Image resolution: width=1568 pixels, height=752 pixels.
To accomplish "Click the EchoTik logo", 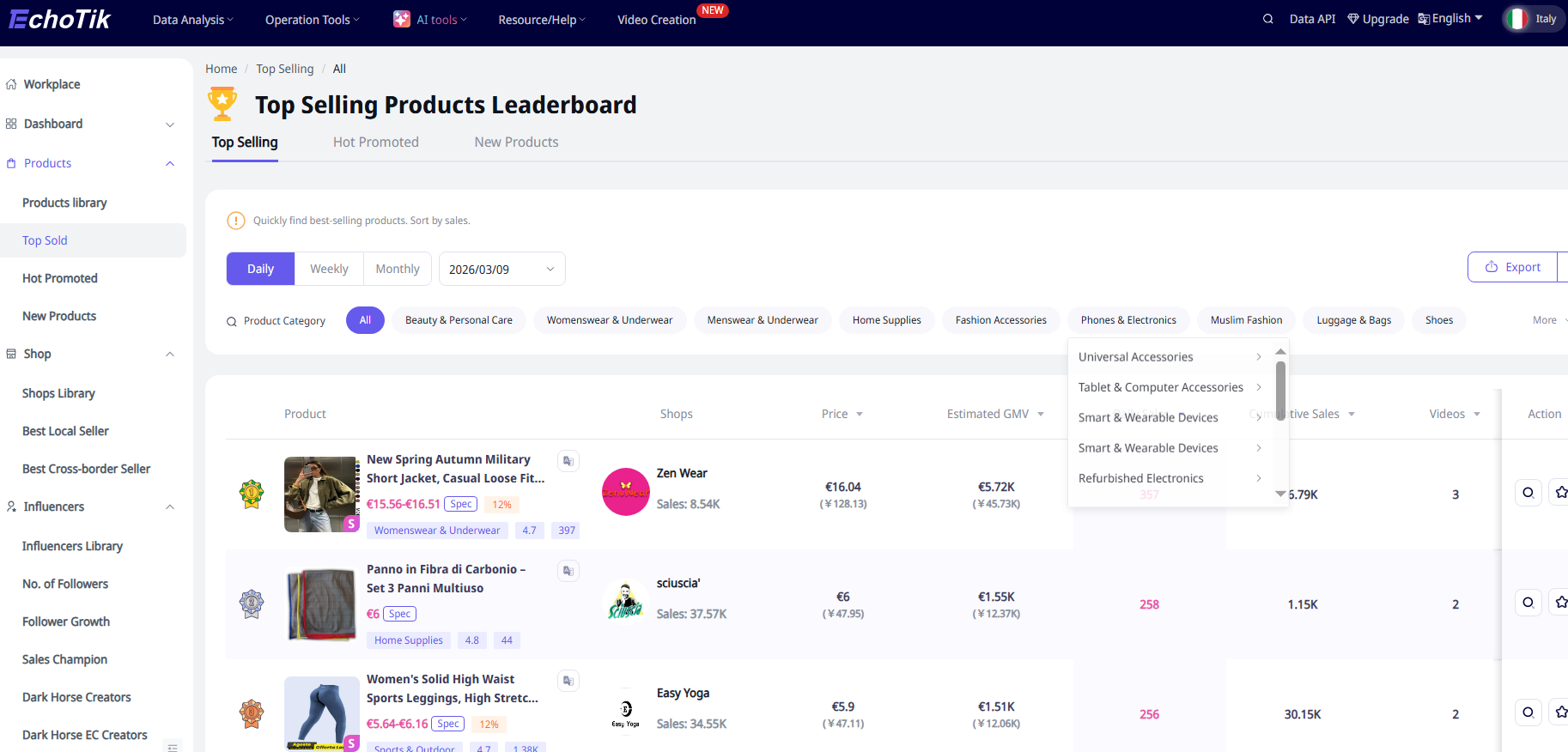I will point(60,19).
